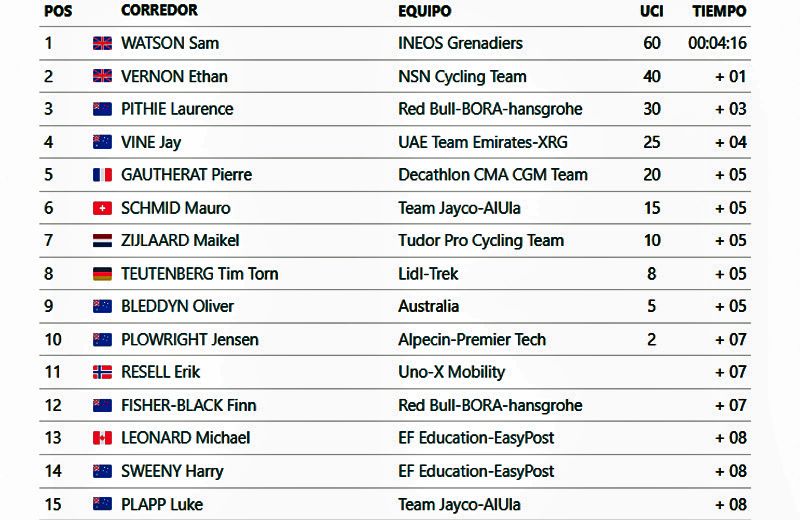Sort by the CORREDOR column header
This screenshot has width=800, height=520.
[159, 11]
